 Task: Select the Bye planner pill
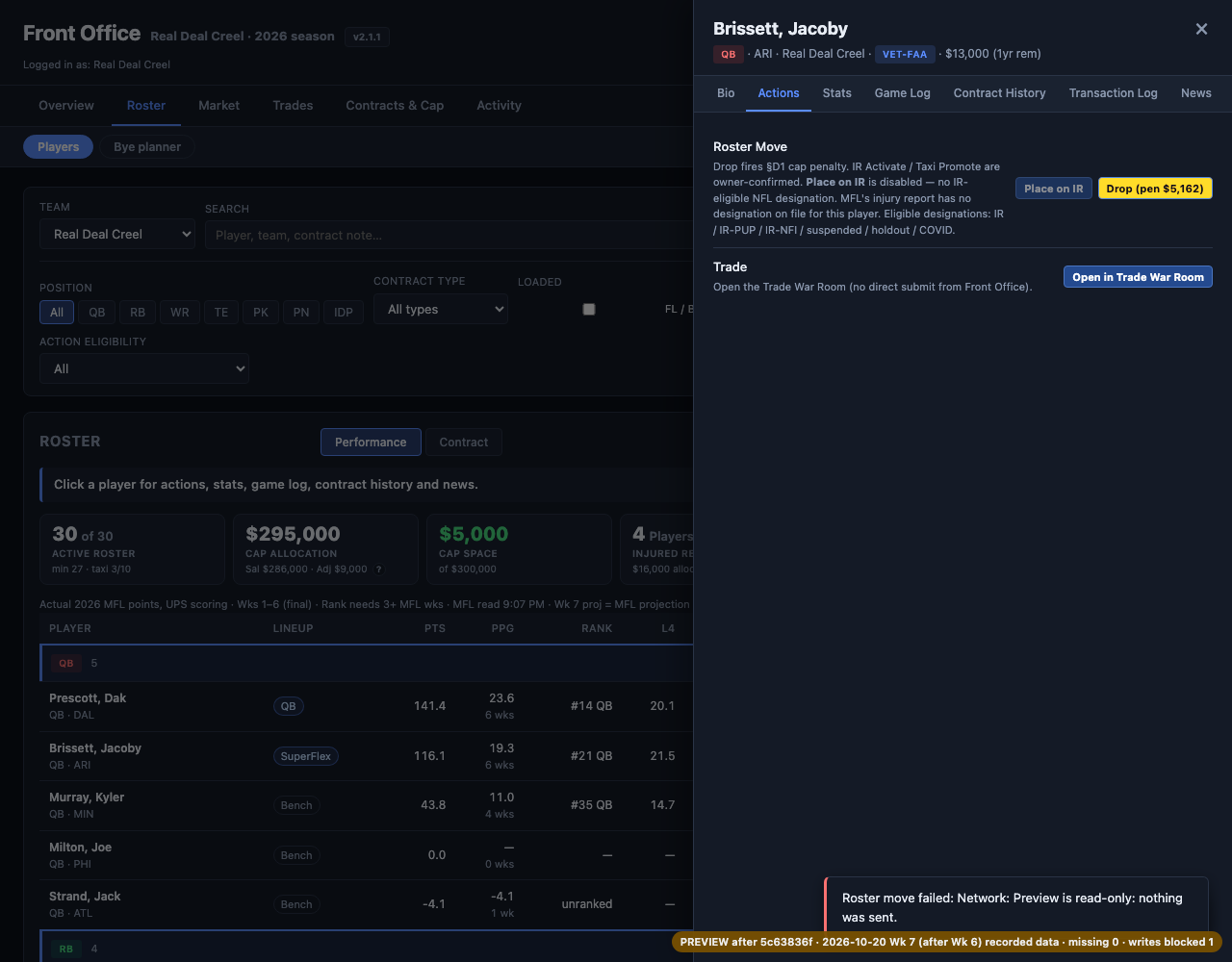pyautogui.click(x=147, y=147)
